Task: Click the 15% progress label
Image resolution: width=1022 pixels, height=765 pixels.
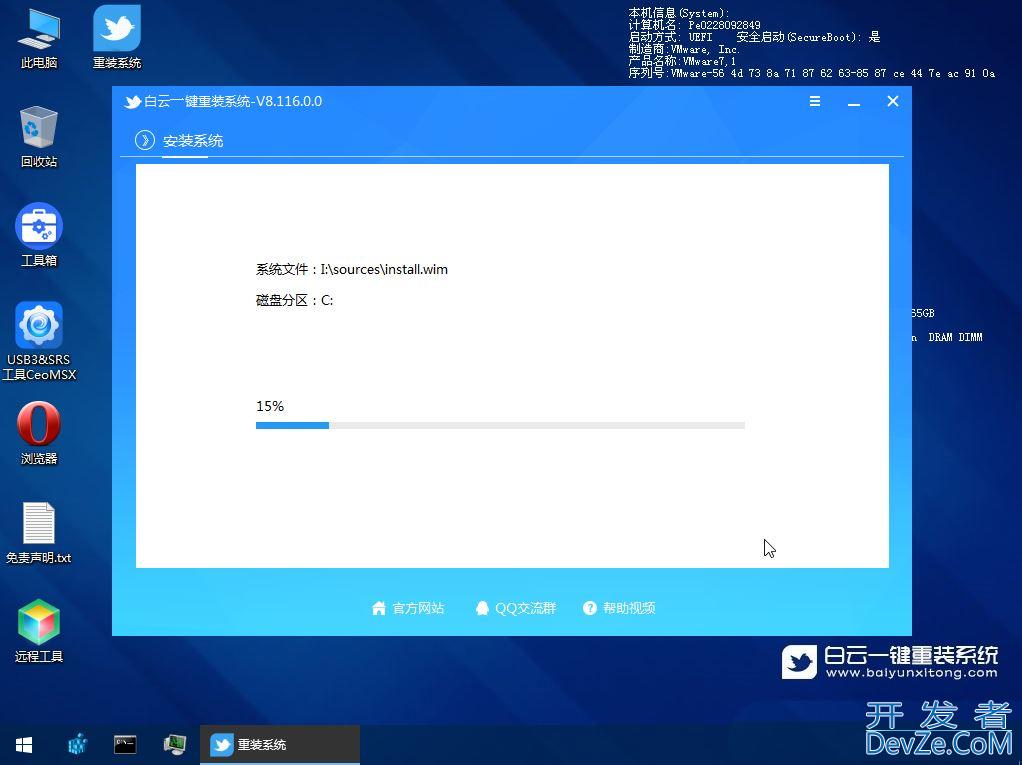Action: pyautogui.click(x=270, y=406)
